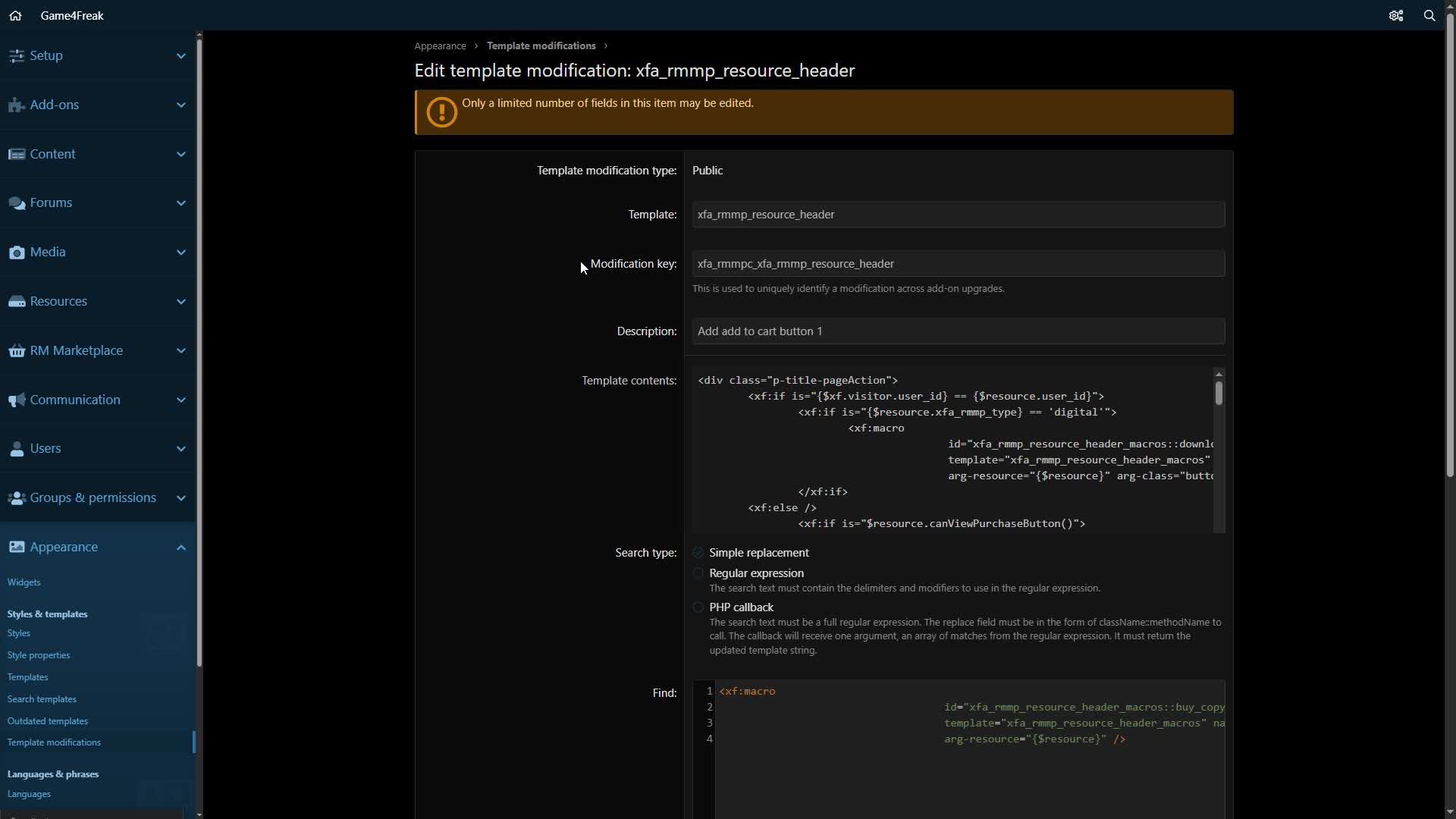This screenshot has width=1456, height=819.
Task: Expand the Content section chevron
Action: [x=180, y=154]
